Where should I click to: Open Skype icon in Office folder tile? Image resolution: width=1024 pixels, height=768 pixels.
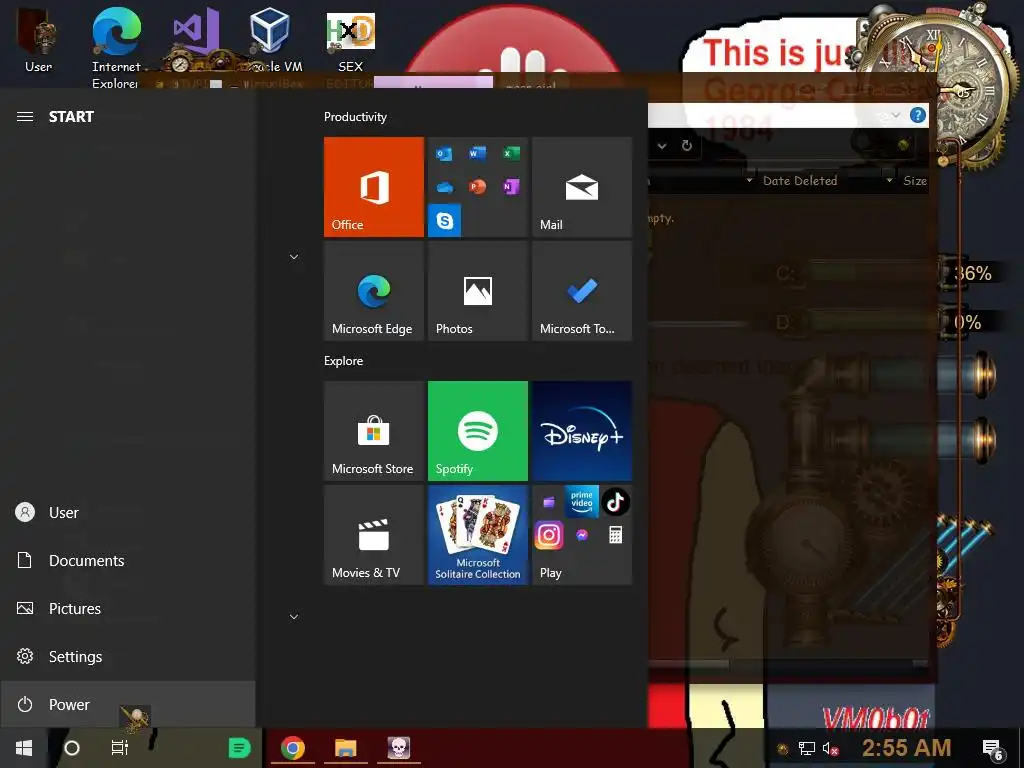445,221
